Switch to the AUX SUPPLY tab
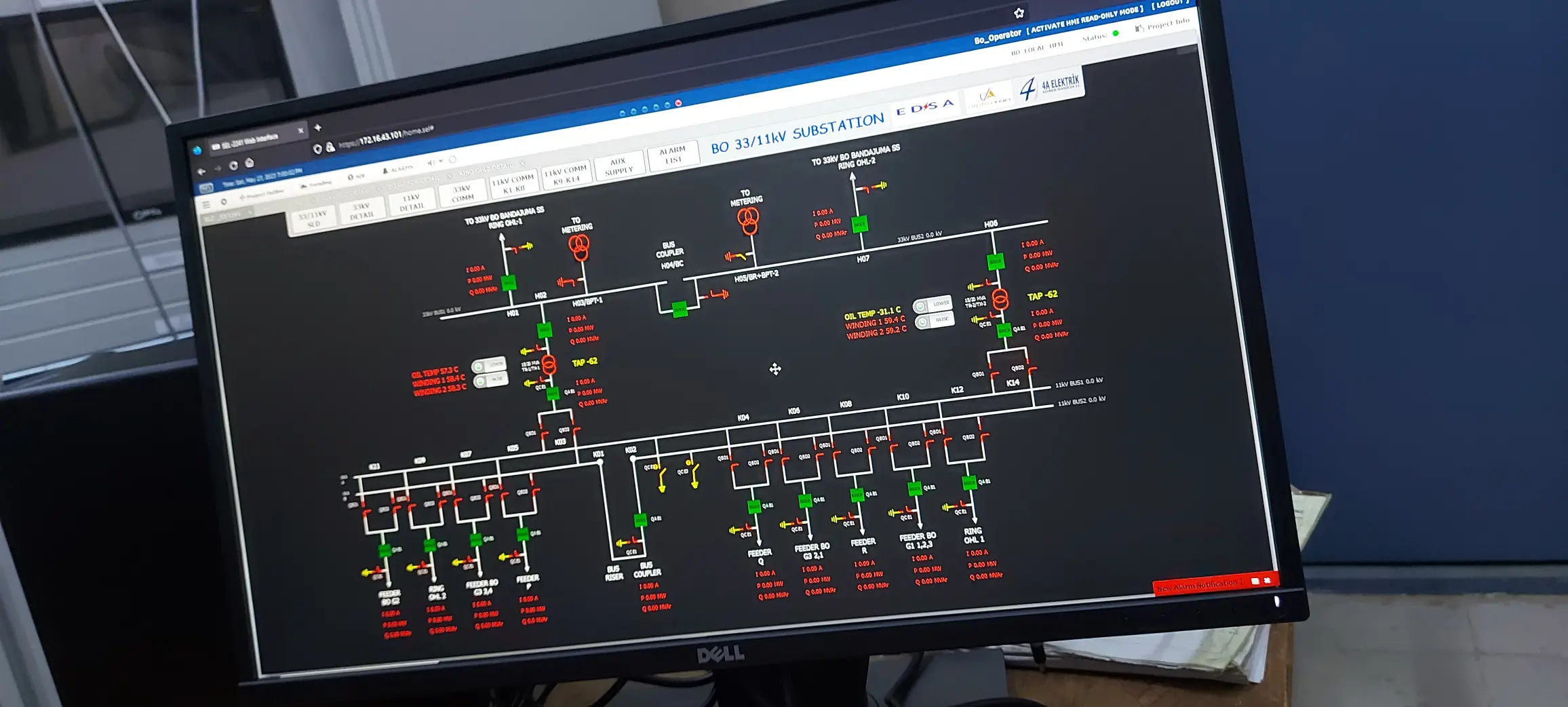 618,167
